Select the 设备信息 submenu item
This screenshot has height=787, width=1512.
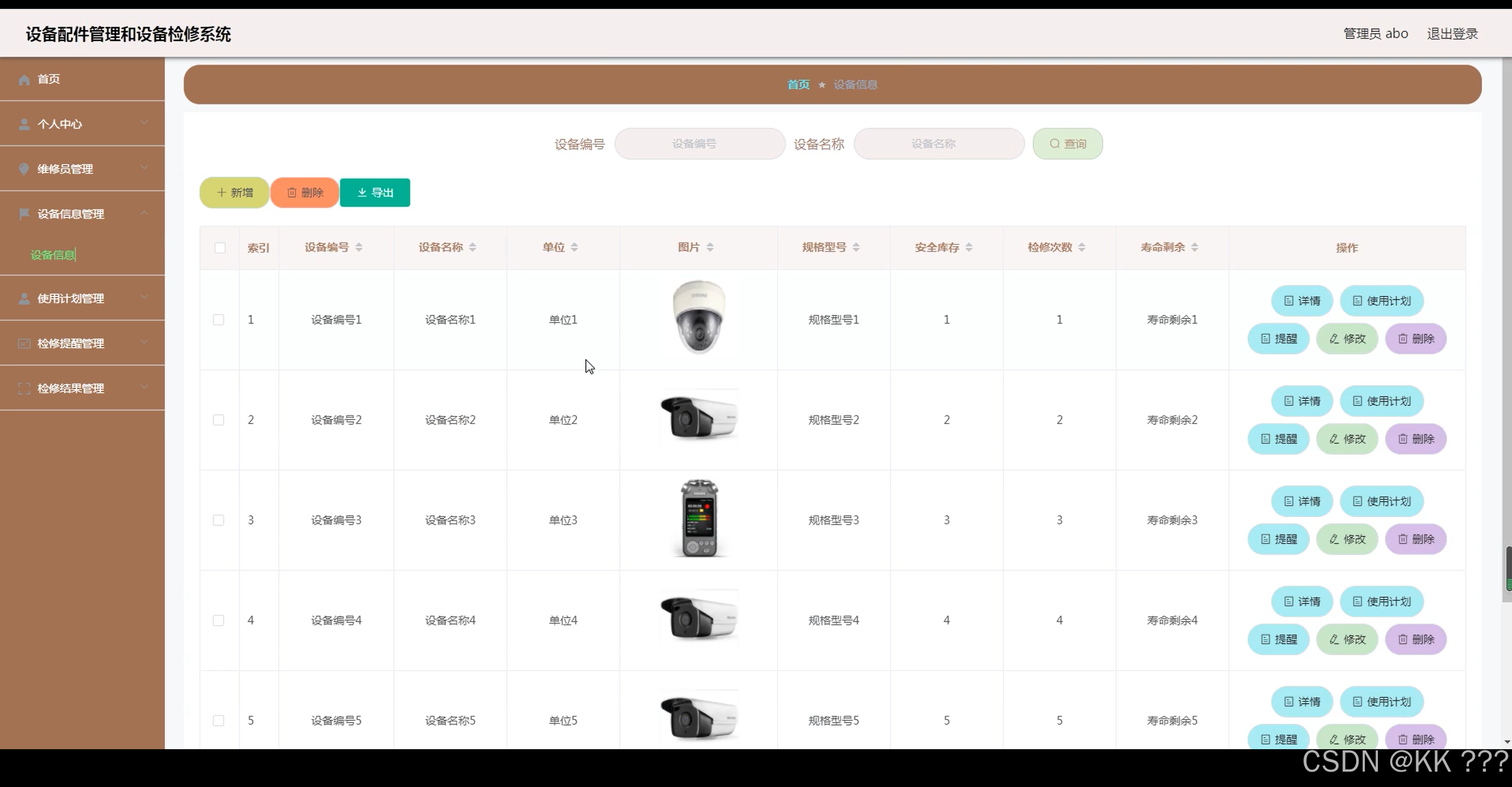coord(53,255)
